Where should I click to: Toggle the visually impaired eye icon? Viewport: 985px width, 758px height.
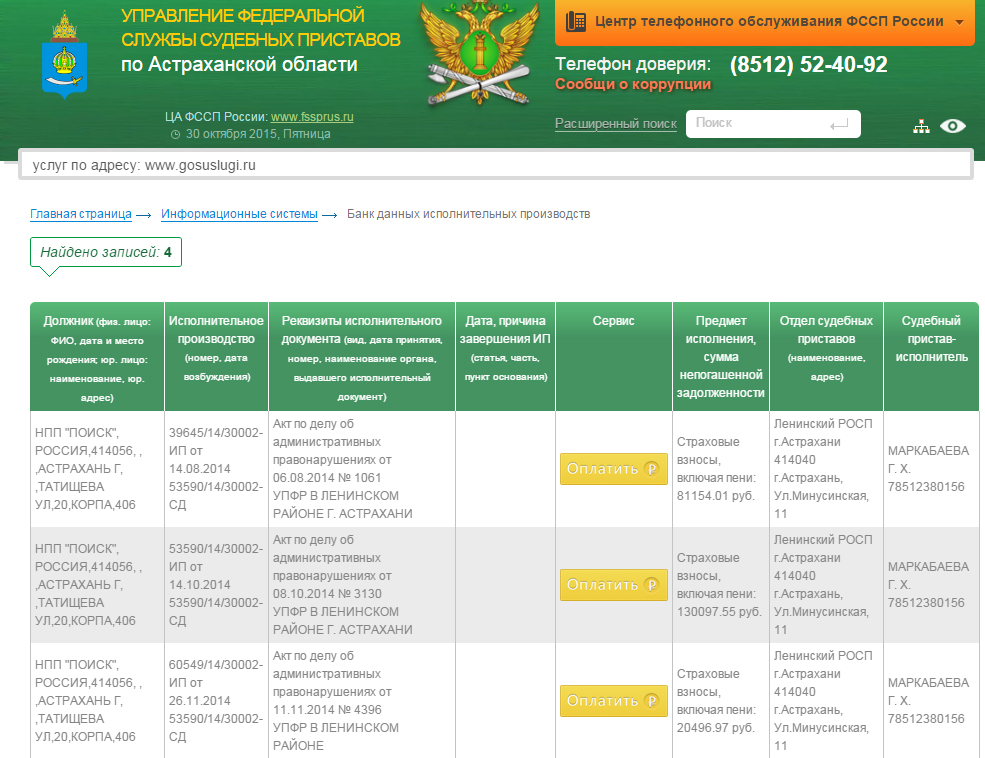[x=952, y=126]
